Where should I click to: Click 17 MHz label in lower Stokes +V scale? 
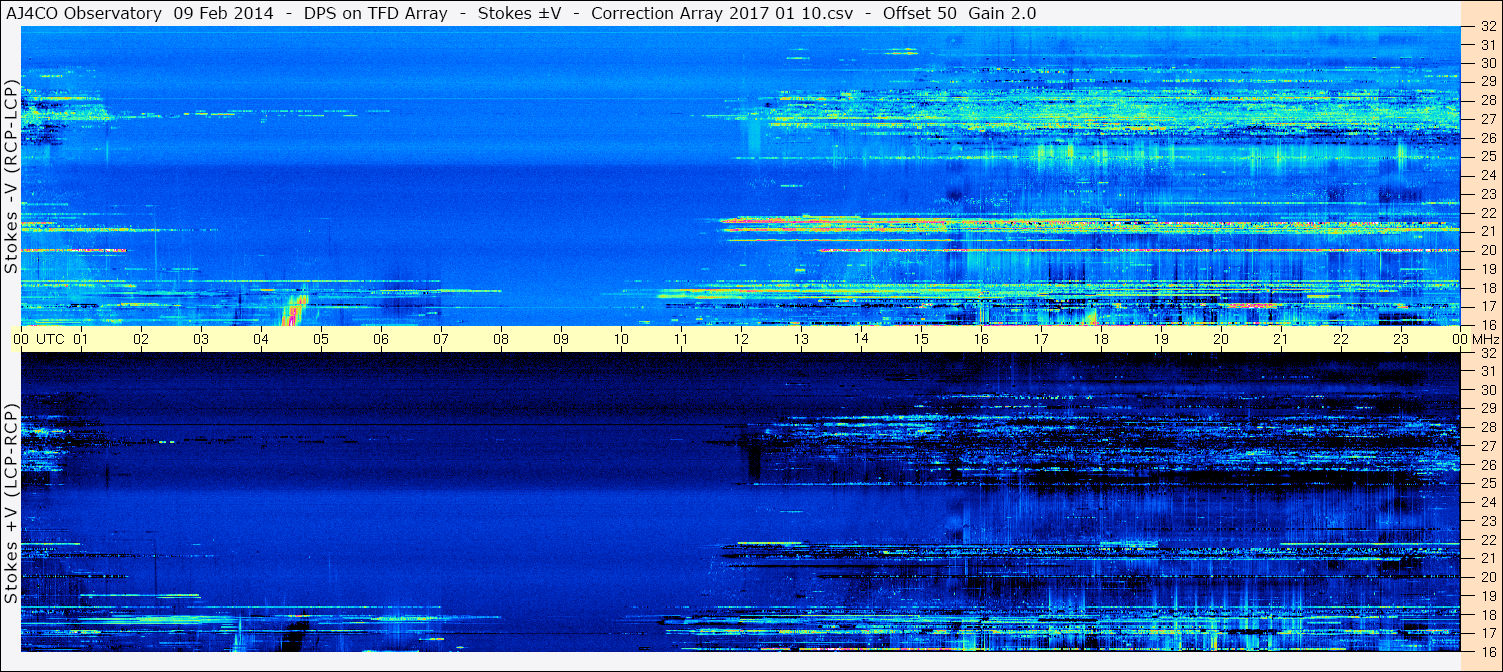1487,633
